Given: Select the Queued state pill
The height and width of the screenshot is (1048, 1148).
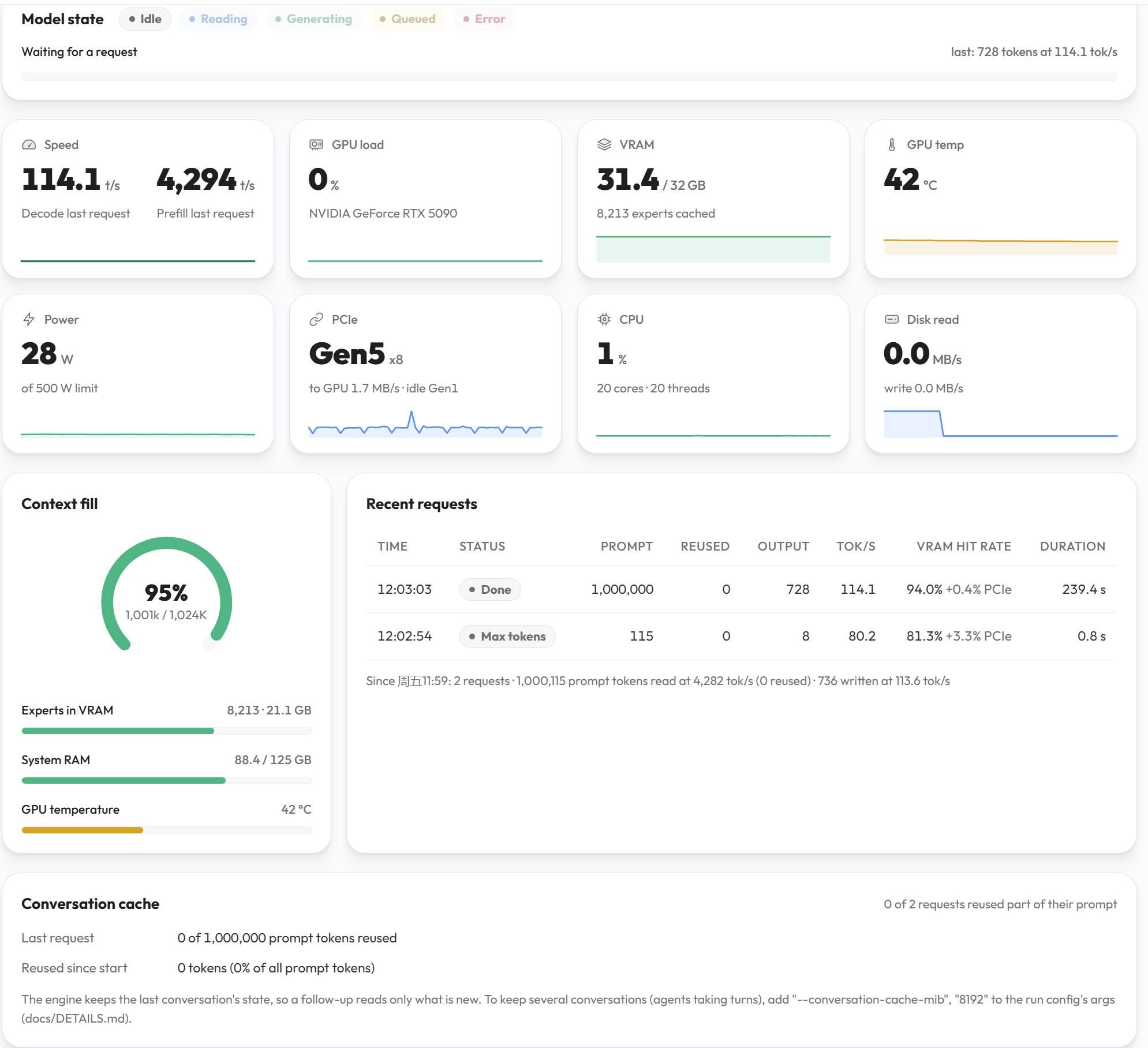Looking at the screenshot, I should click(407, 19).
